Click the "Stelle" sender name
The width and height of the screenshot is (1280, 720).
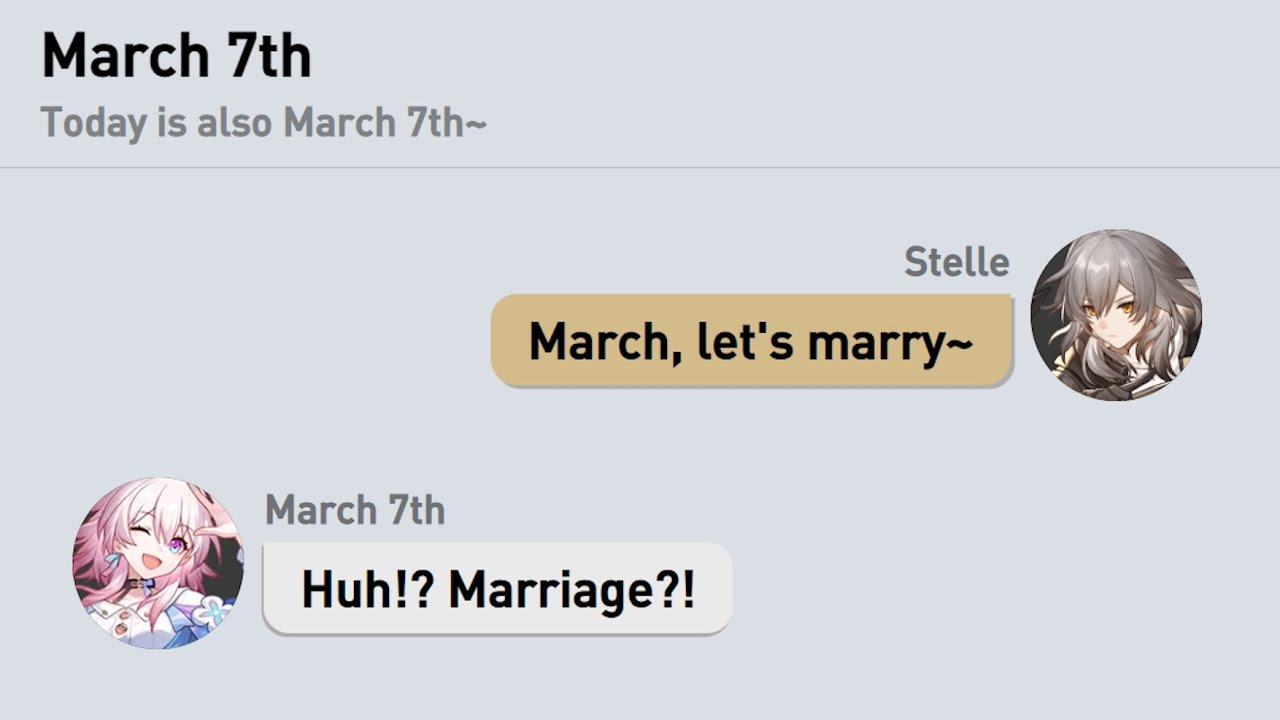pyautogui.click(x=956, y=262)
